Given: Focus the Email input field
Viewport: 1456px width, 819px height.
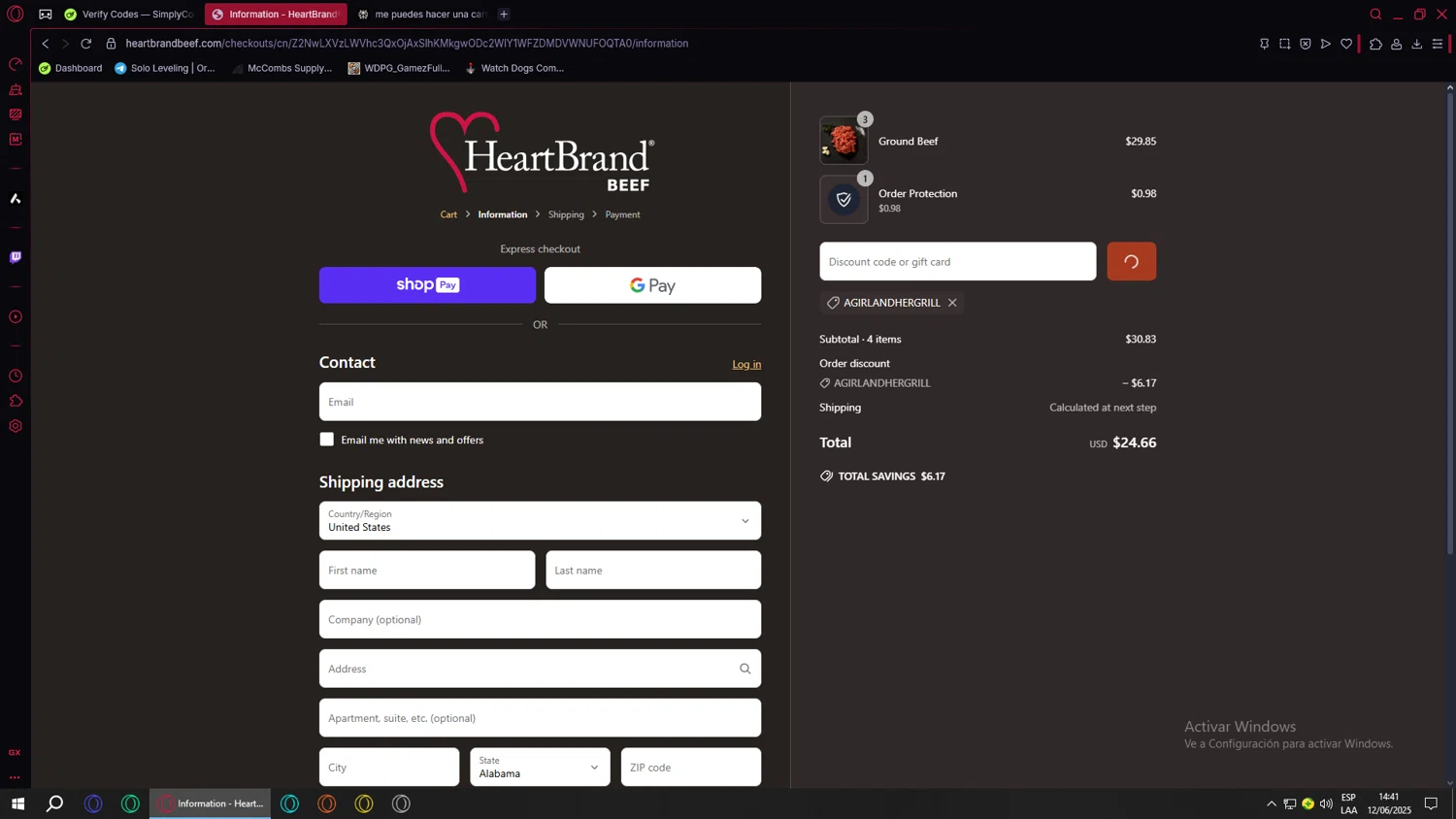Looking at the screenshot, I should pos(540,402).
